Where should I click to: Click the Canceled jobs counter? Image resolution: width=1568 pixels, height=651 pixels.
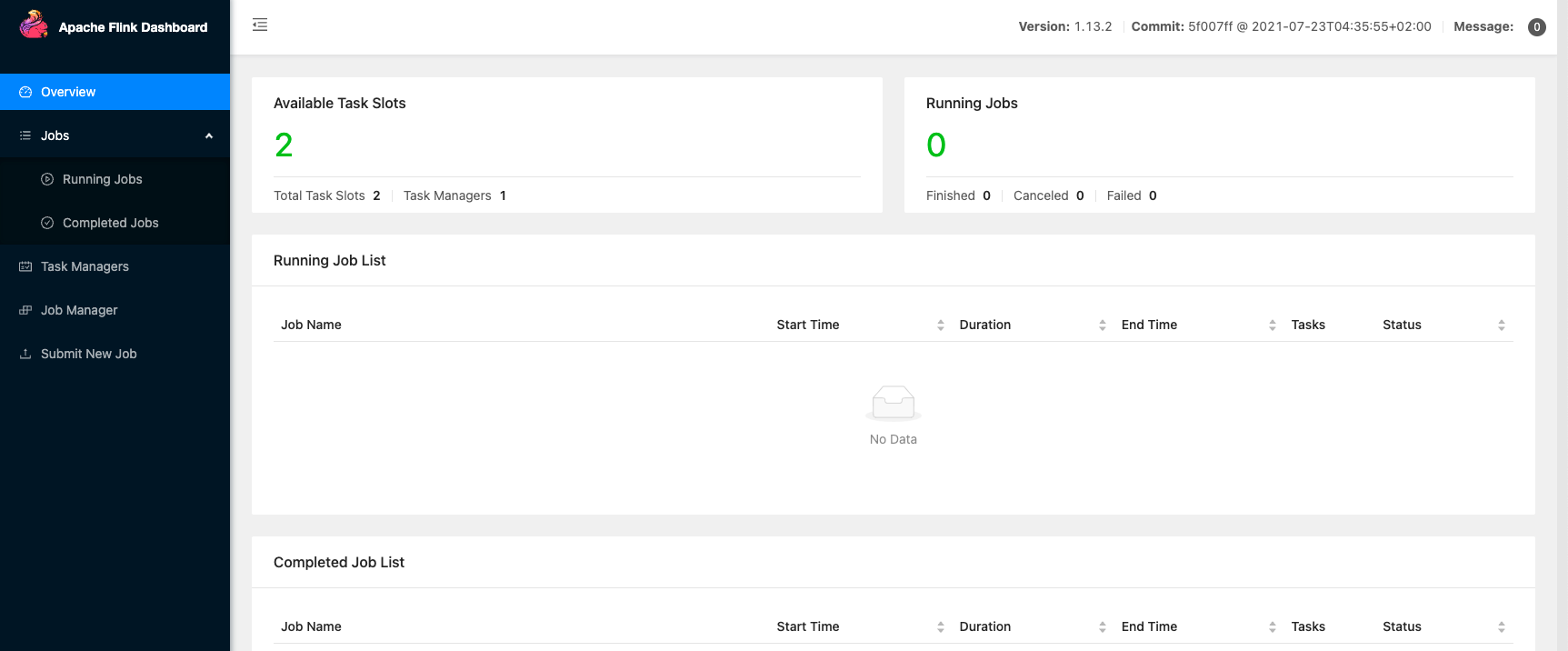[1049, 195]
